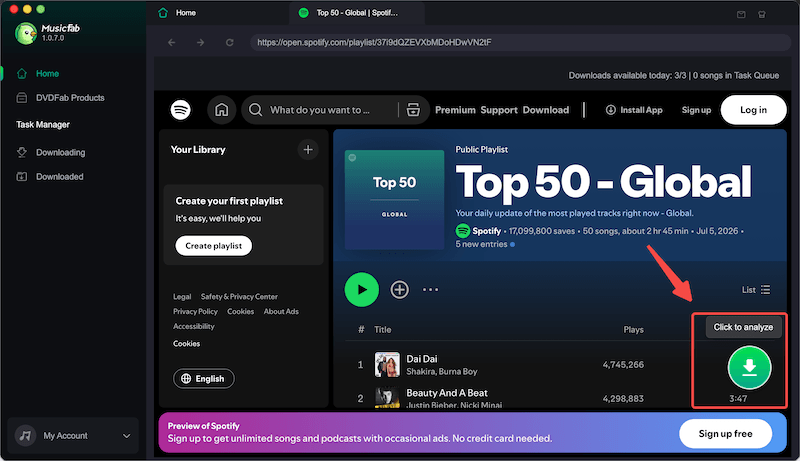The image size is (800, 461).
Task: Open the three-dots more options menu
Action: (x=430, y=290)
